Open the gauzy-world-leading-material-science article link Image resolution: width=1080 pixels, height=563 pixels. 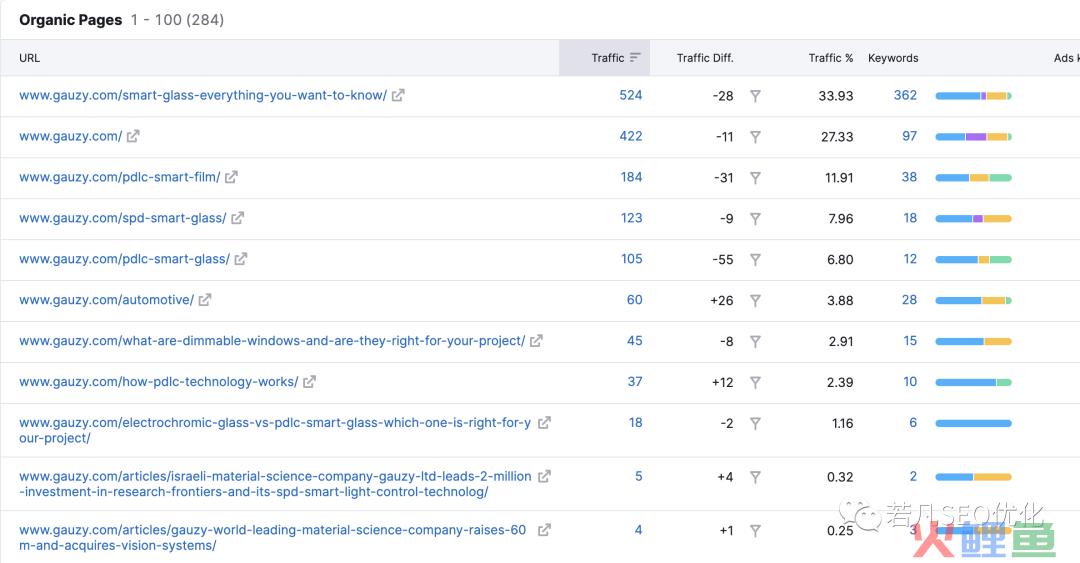[272, 538]
